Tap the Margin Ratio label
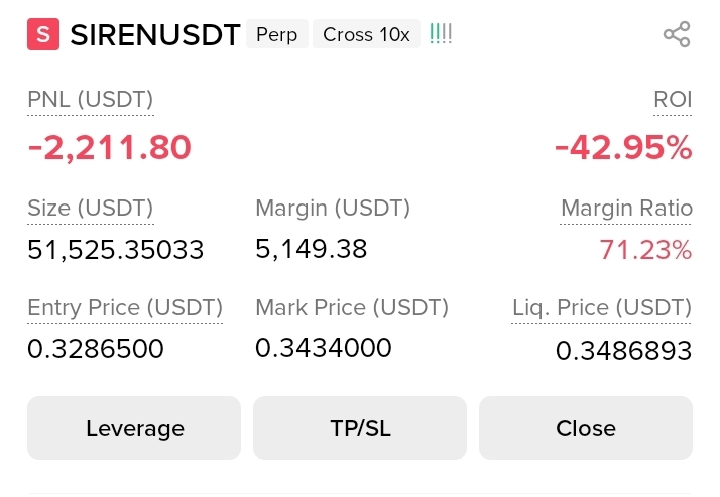 627,208
